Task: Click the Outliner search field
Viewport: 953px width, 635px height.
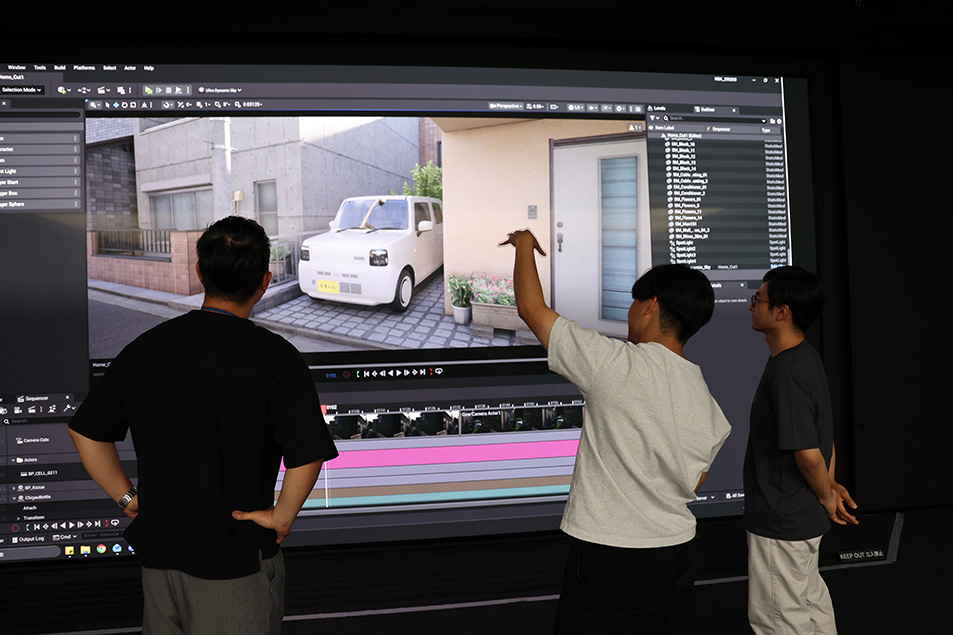Action: tap(715, 119)
